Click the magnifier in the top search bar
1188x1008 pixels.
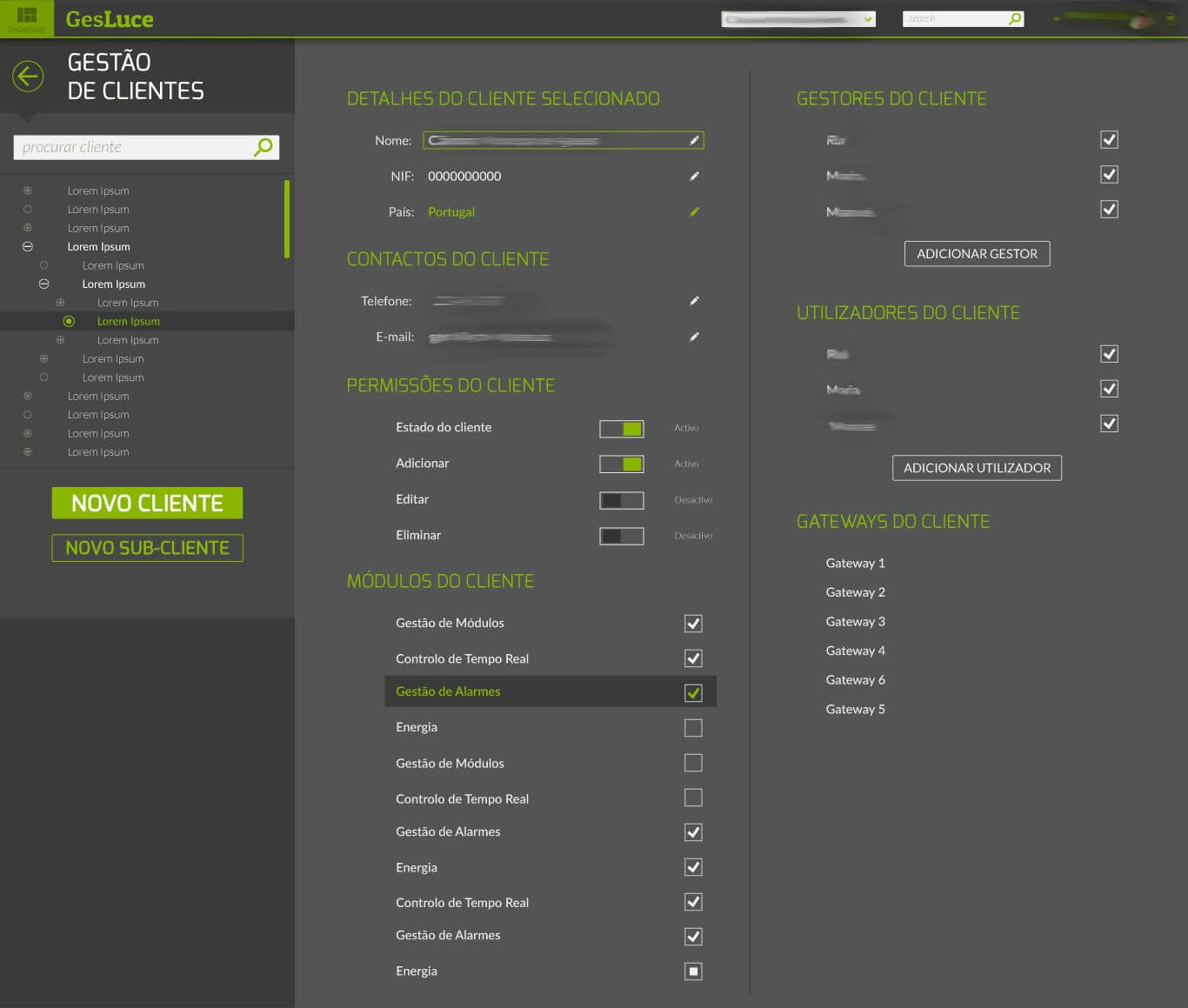[x=1014, y=17]
